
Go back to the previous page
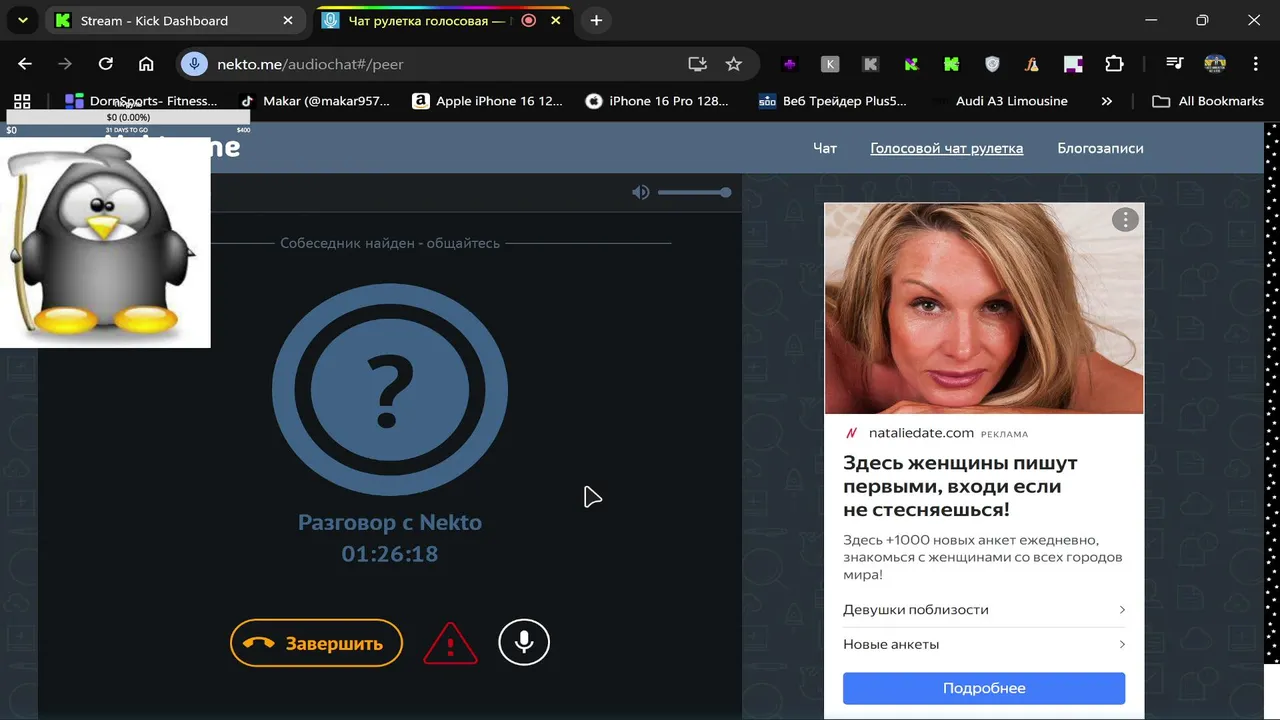pyautogui.click(x=25, y=64)
